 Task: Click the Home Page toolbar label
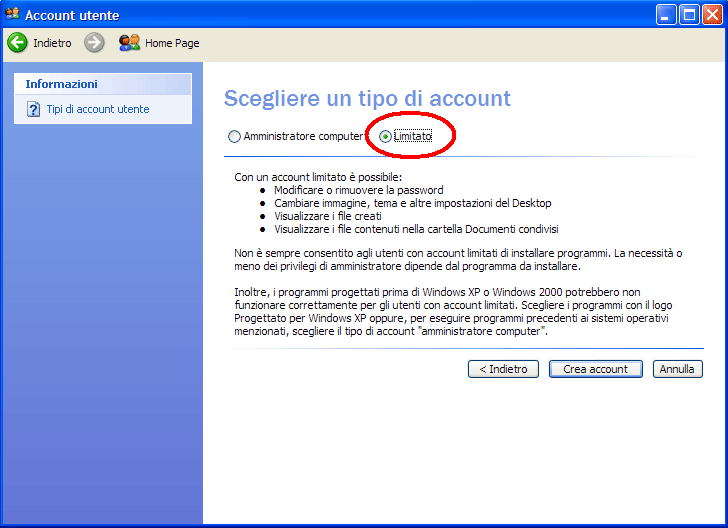pos(172,43)
